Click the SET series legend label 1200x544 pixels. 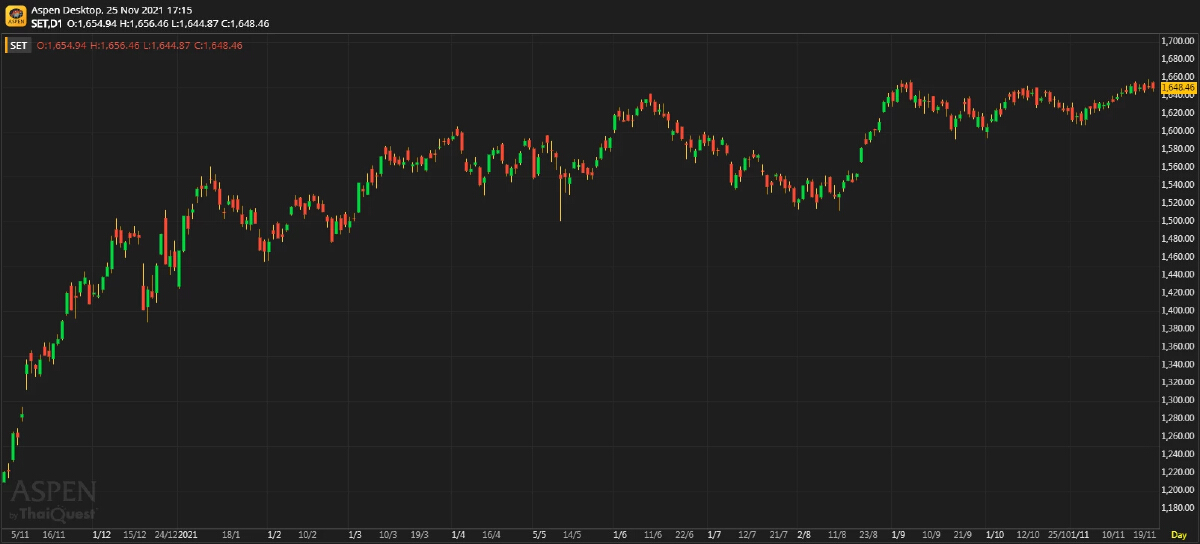19,45
